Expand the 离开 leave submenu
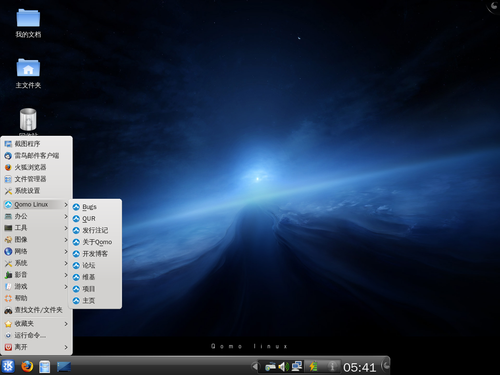This screenshot has width=500, height=375. coord(36,347)
